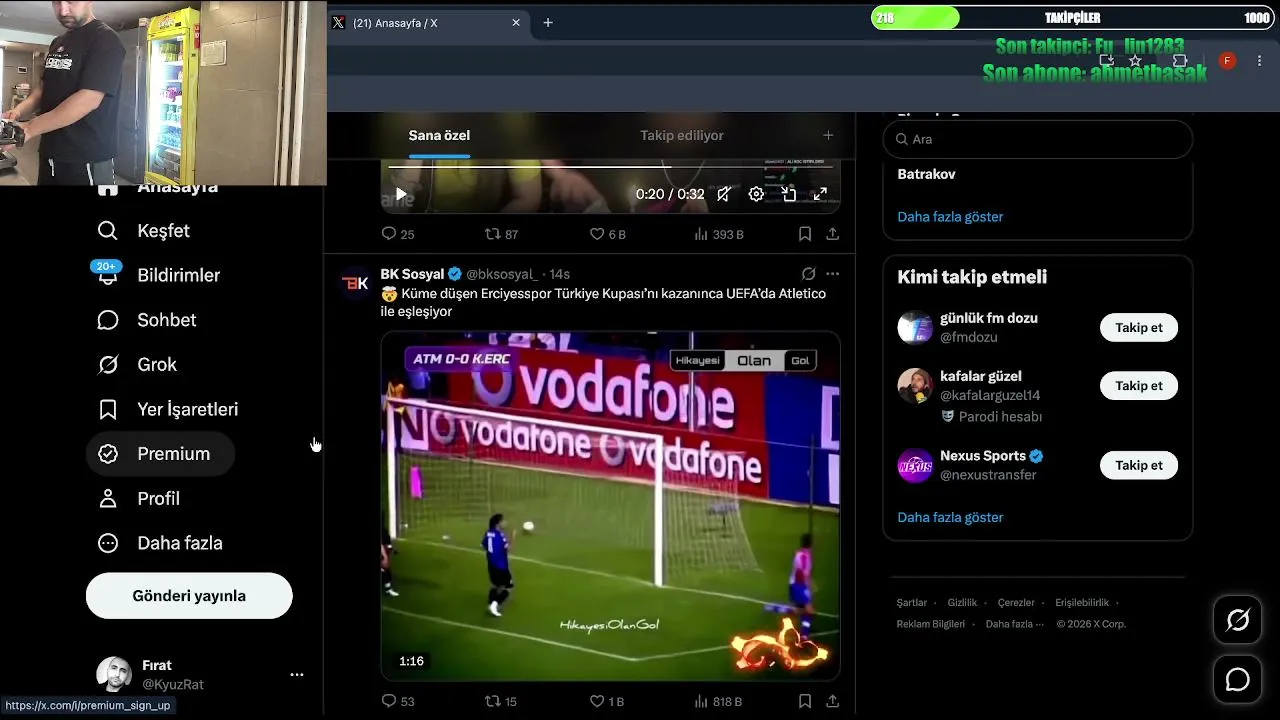This screenshot has width=1280, height=720.
Task: Open Bildirimler notifications page
Action: [x=159, y=275]
